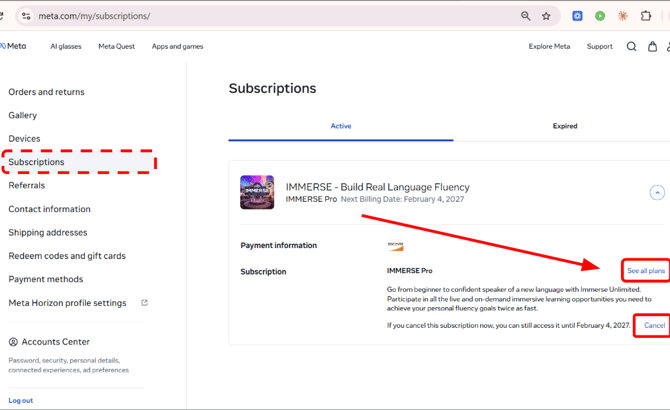The image size is (670, 410).
Task: Open Gallery in sidebar
Action: (x=23, y=115)
